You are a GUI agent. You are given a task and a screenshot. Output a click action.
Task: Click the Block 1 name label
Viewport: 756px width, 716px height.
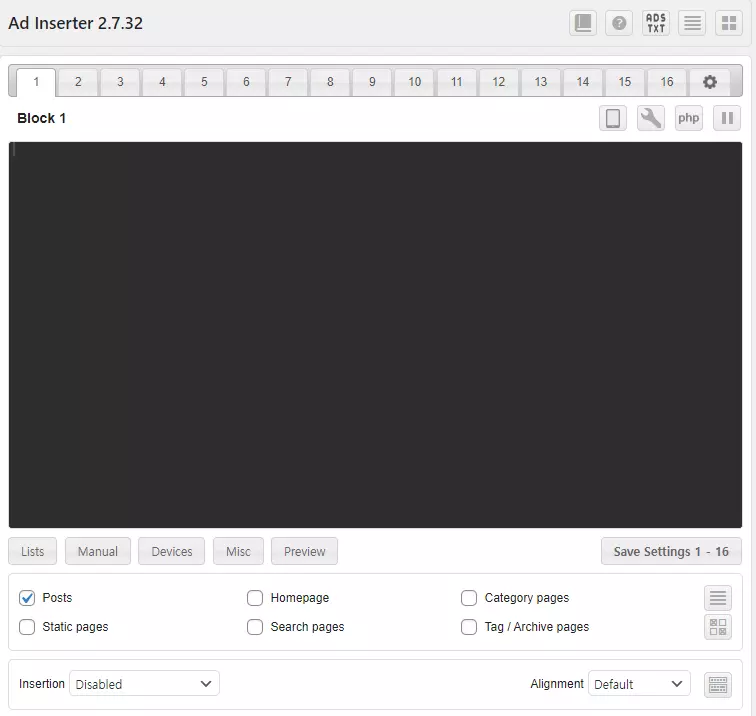click(41, 118)
